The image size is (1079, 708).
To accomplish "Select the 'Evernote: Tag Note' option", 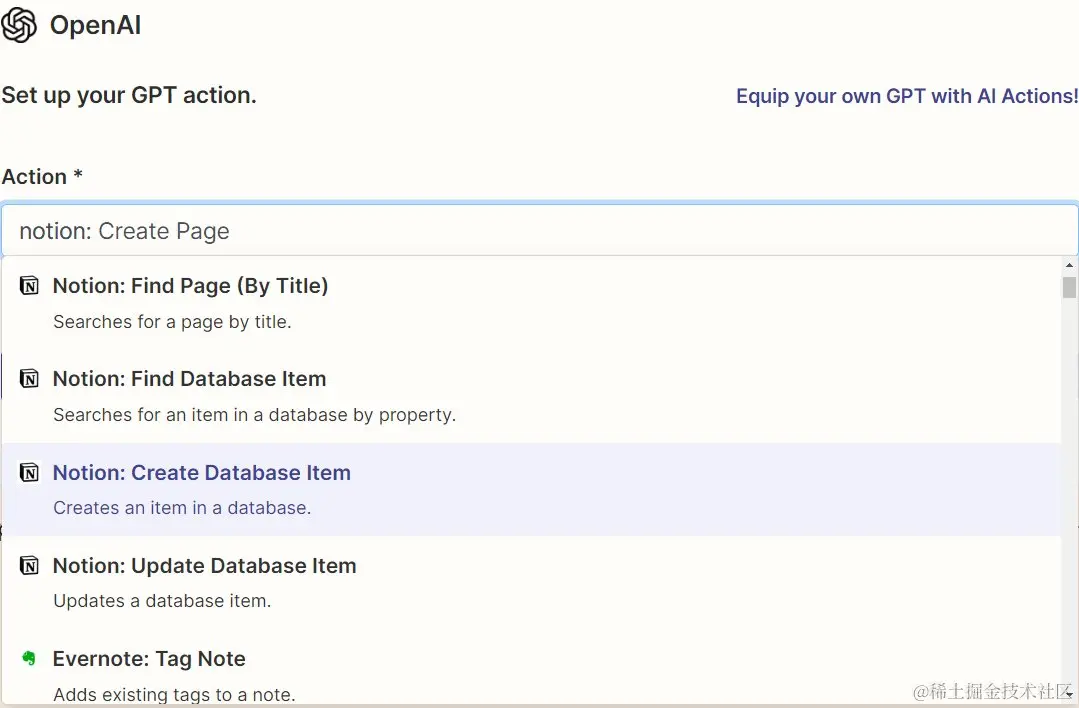I will click(x=531, y=668).
